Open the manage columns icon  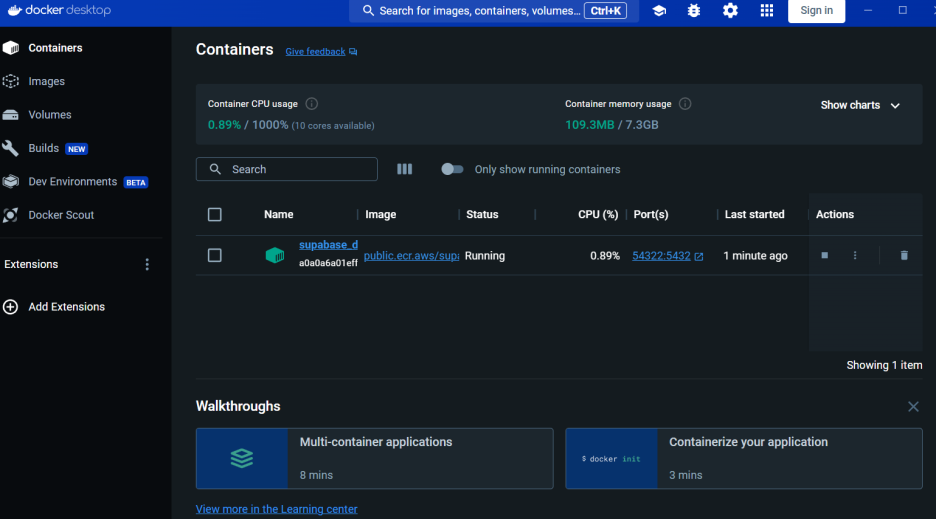click(405, 170)
